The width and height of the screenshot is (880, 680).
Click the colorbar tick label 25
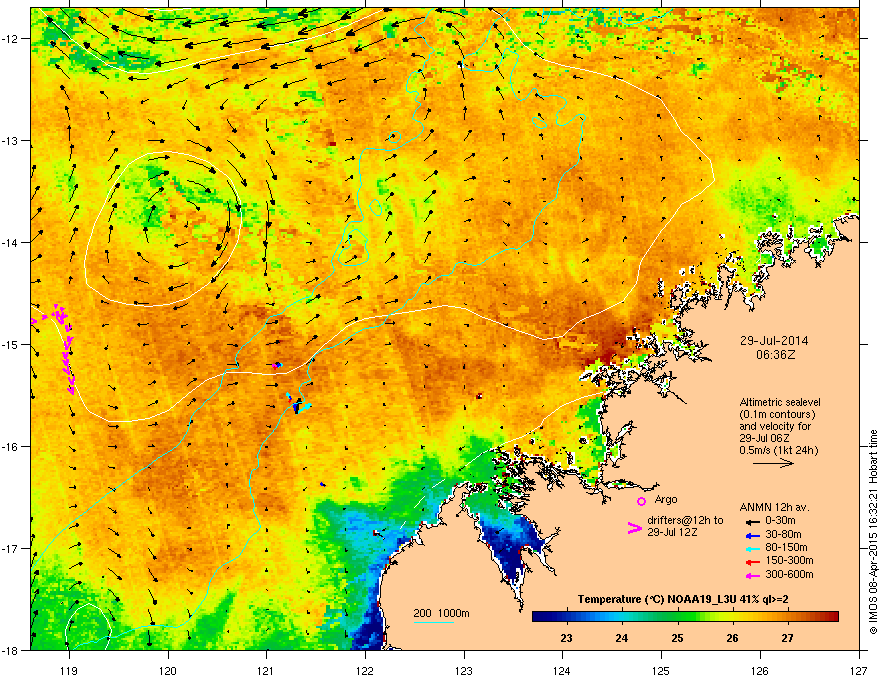[677, 638]
